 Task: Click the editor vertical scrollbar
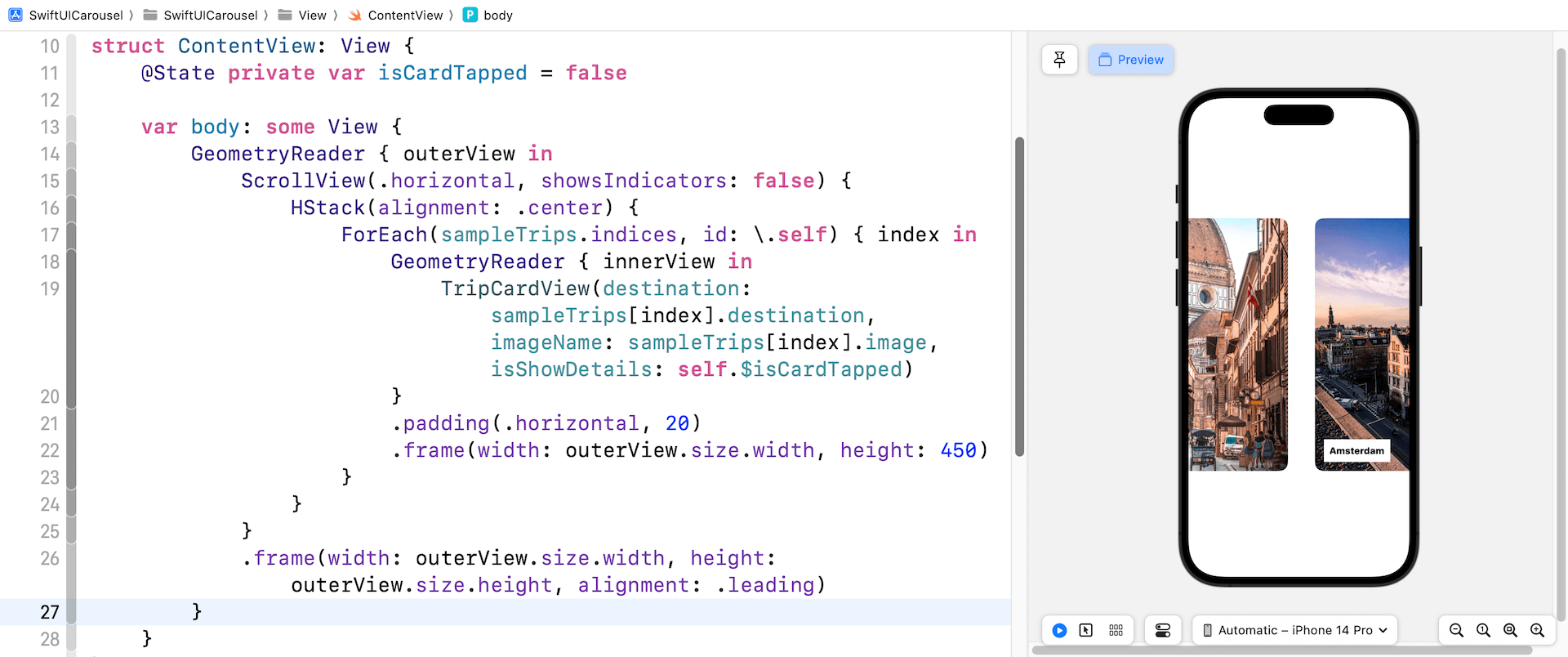point(1019,297)
